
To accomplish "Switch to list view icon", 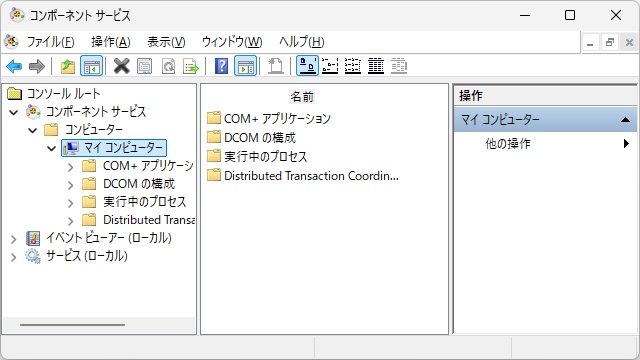I will point(353,66).
